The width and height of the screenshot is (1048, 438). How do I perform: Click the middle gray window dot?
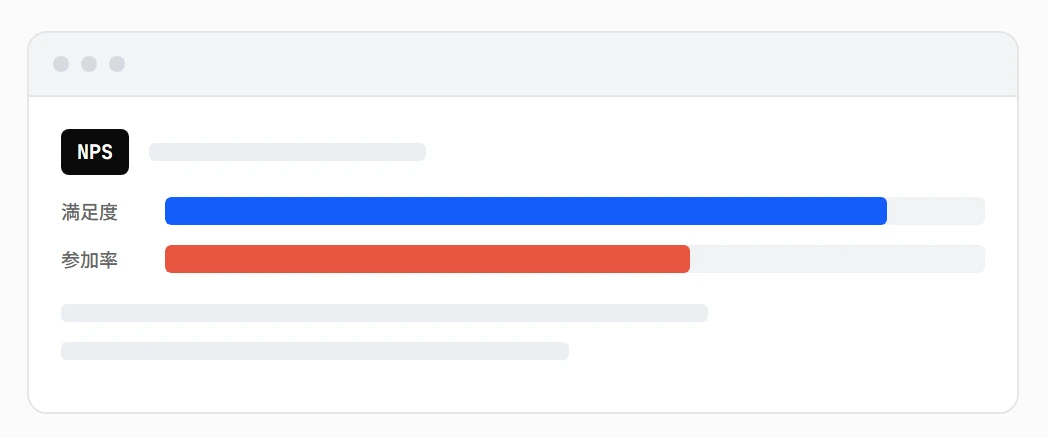tap(89, 64)
